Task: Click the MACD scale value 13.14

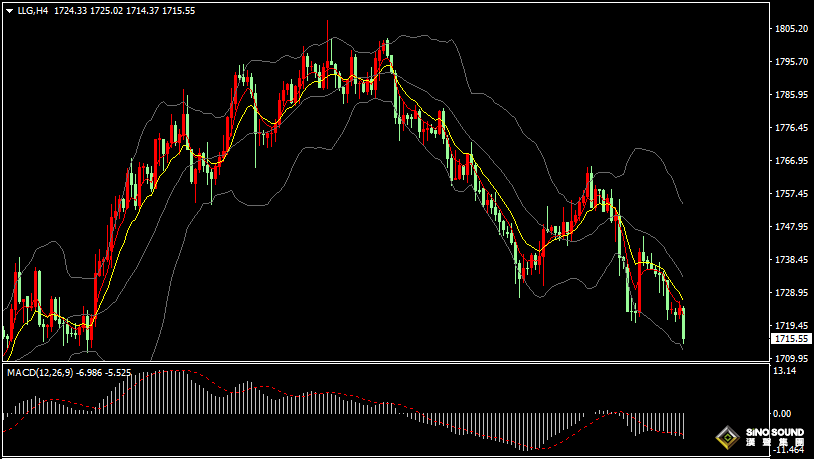Action: 786,371
